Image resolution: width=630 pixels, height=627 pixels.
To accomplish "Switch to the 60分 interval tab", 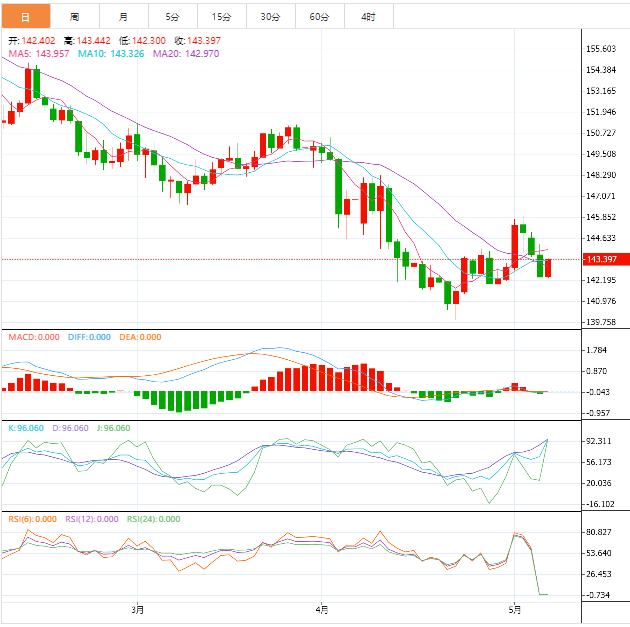I will click(319, 17).
